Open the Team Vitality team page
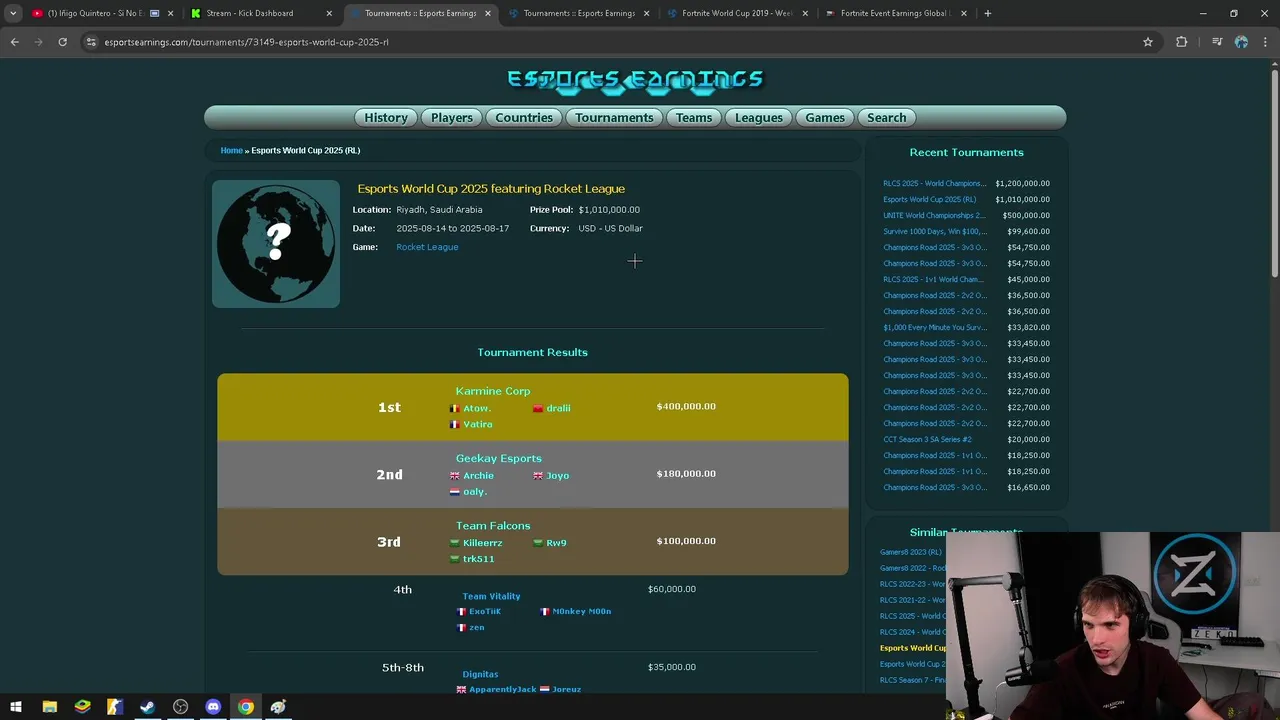Viewport: 1280px width, 720px height. [491, 596]
